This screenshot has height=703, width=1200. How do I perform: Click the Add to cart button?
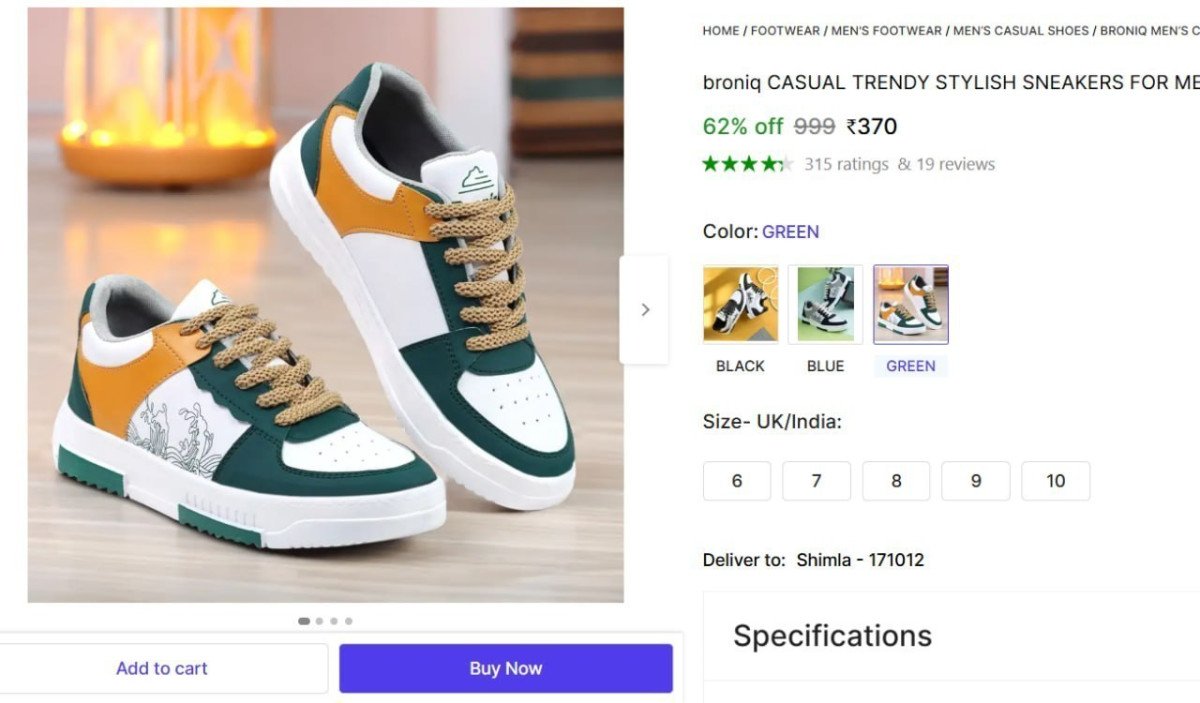tap(163, 668)
